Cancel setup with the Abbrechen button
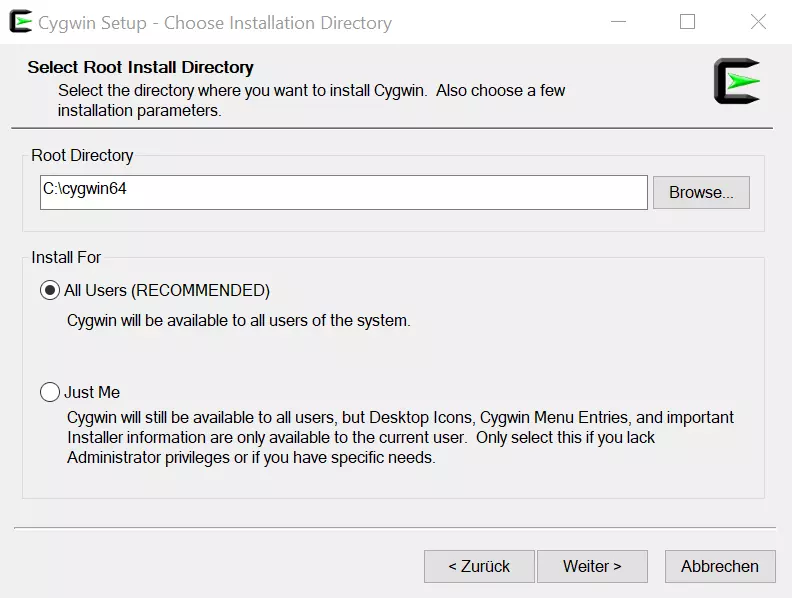 720,566
